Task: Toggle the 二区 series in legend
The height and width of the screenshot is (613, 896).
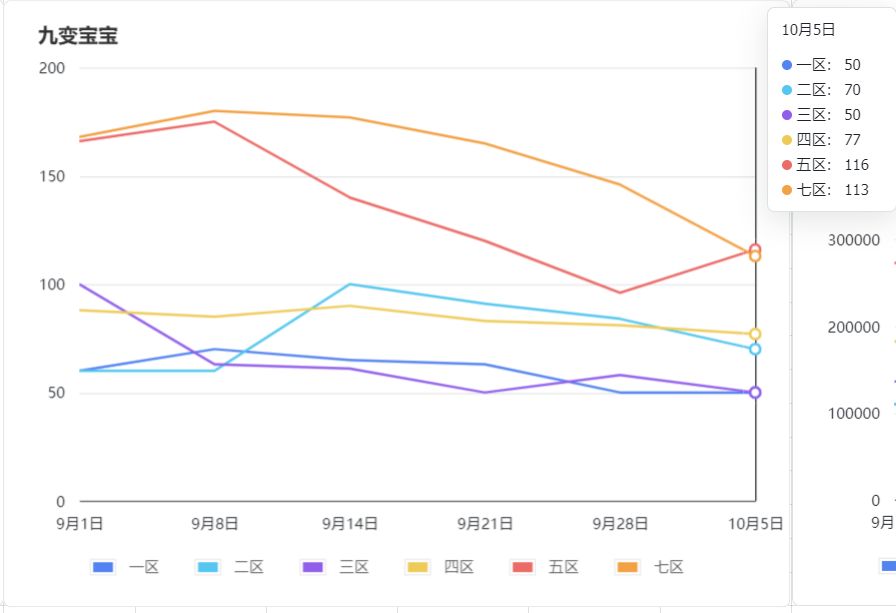Action: [207, 567]
